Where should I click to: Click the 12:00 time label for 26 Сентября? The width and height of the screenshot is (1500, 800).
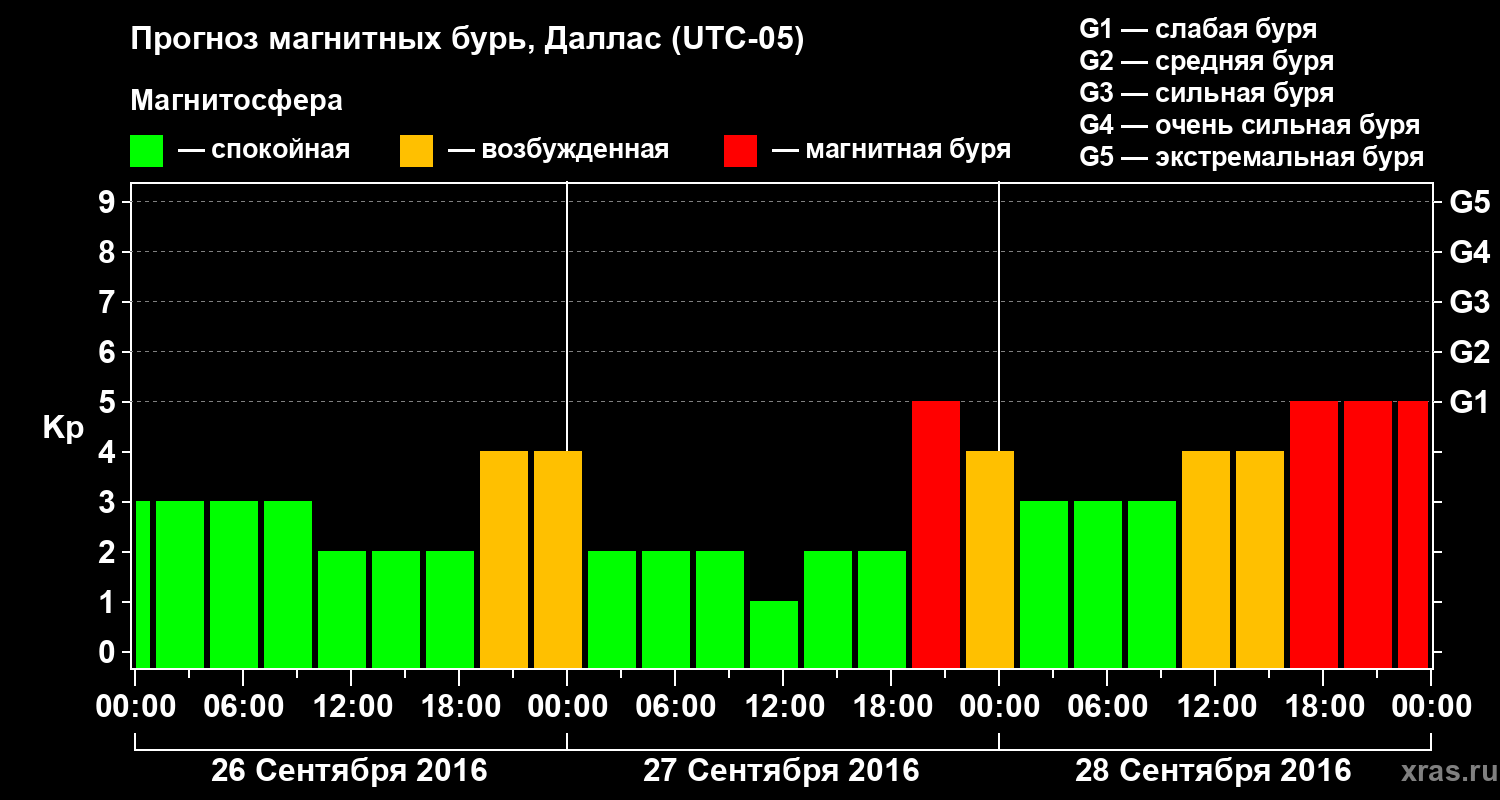point(351,707)
